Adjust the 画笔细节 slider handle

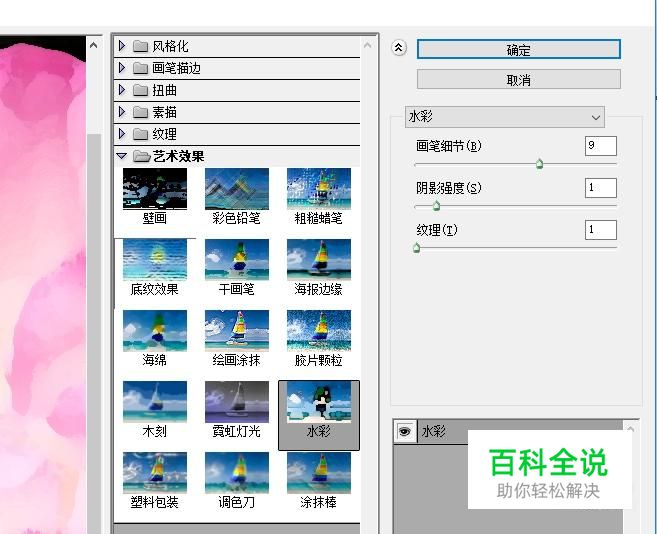(540, 164)
